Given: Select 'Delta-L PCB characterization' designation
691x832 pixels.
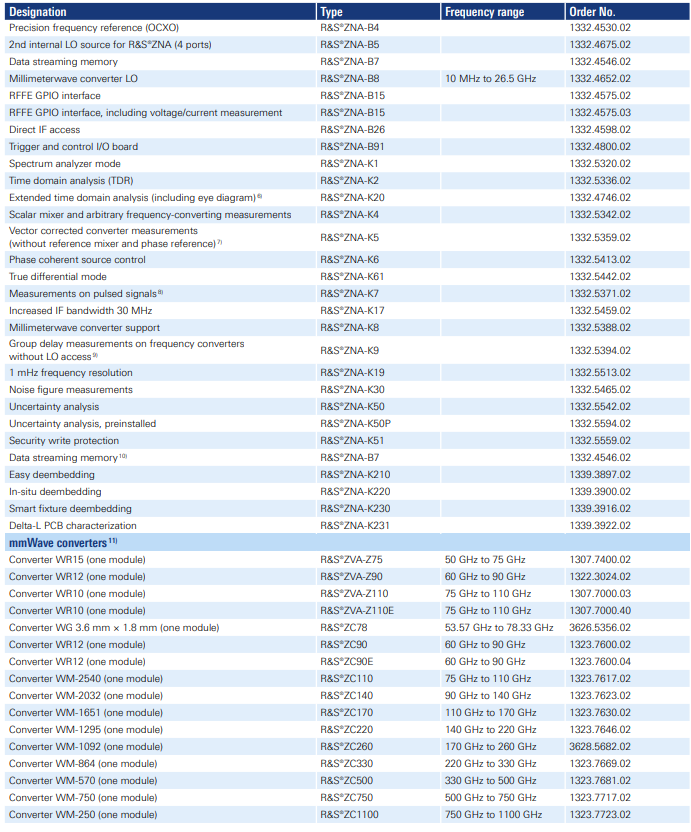Looking at the screenshot, I should [x=73, y=525].
